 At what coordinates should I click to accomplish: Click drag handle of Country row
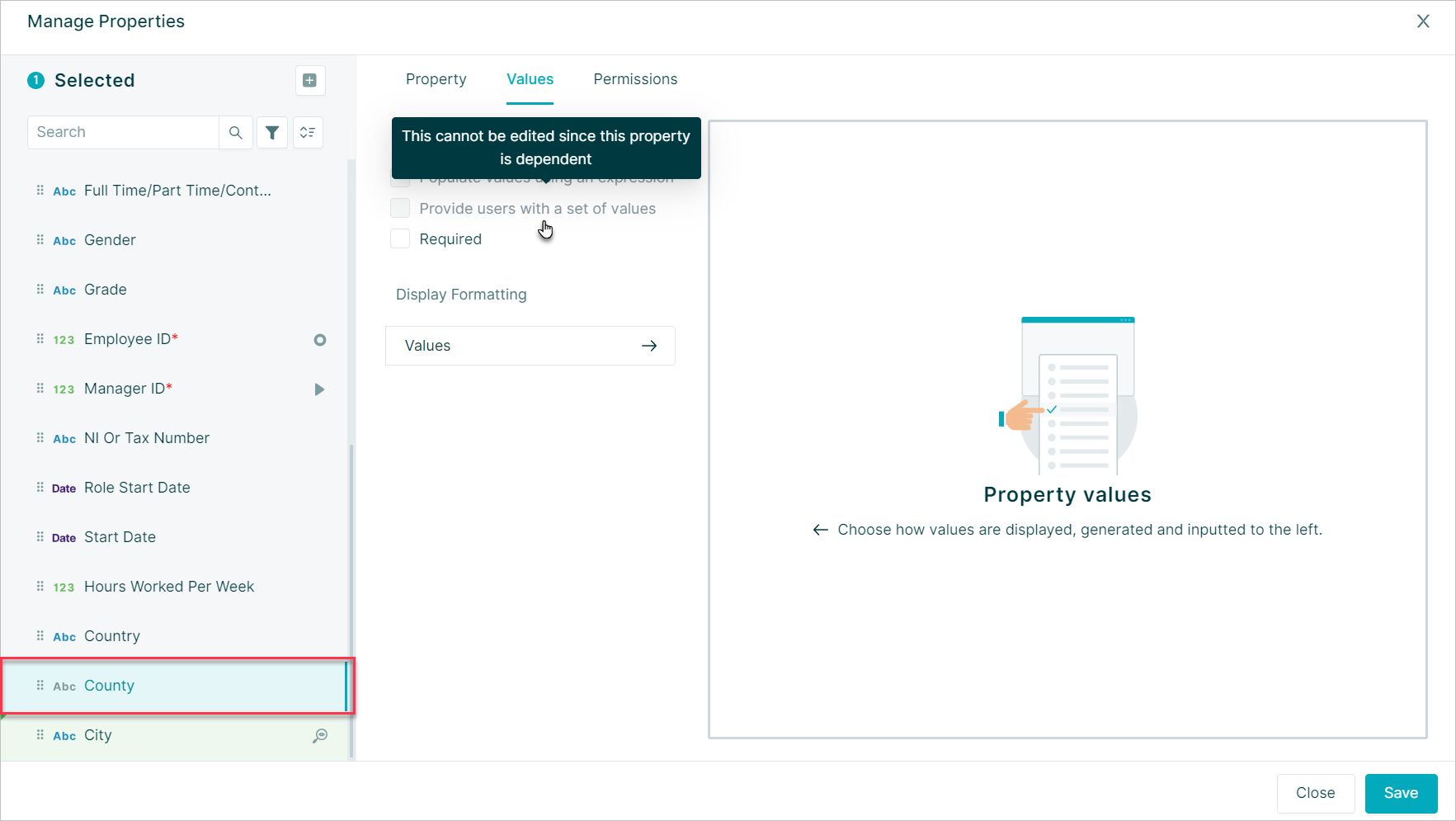(40, 635)
